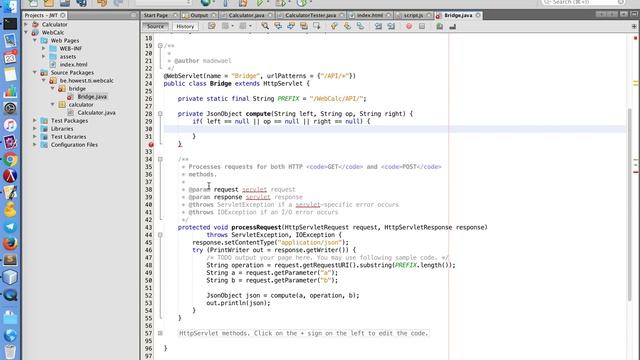Screen dimensions: 640x360
Task: Expand the Calculator project node
Action: [x=26, y=24]
